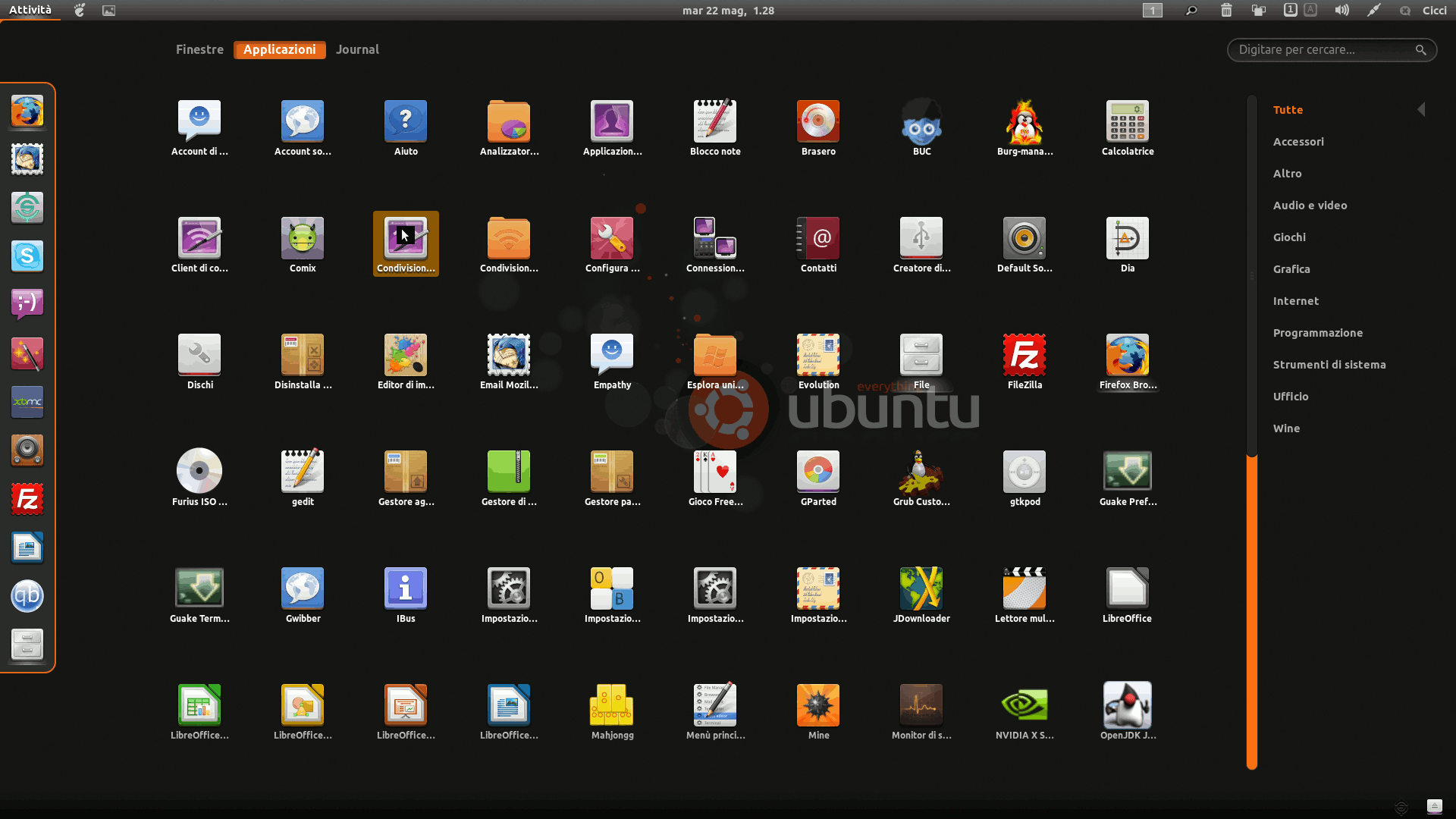Filter apps by Internet category
Viewport: 1456px width, 819px height.
[1296, 301]
